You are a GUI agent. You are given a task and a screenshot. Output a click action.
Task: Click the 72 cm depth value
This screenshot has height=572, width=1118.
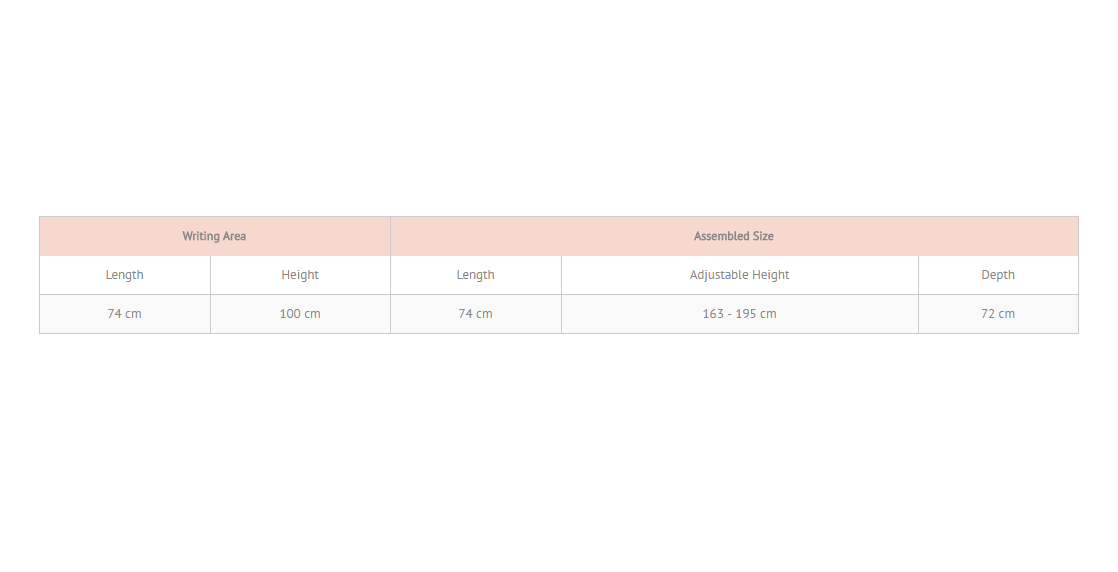(998, 314)
